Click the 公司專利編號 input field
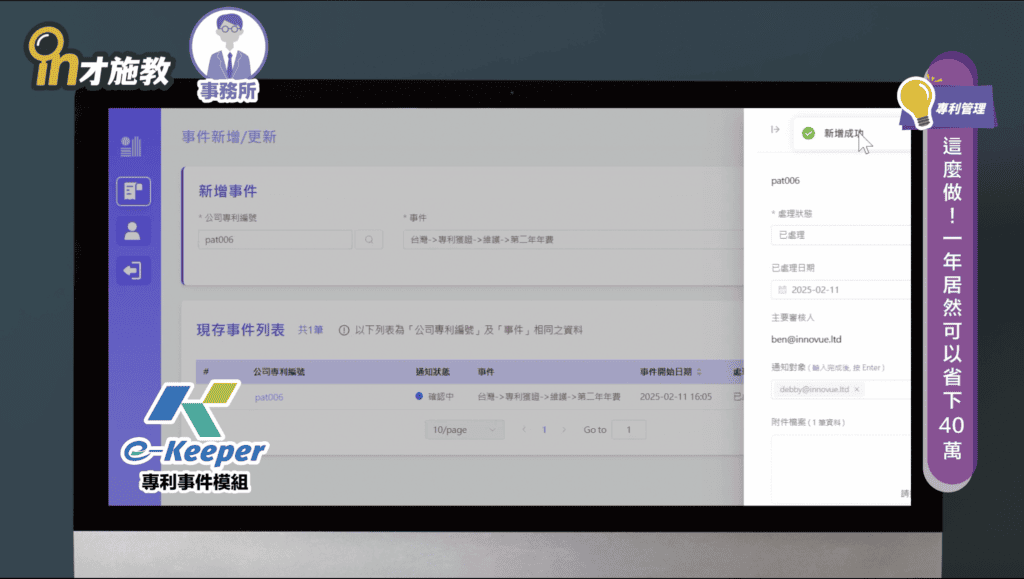1024x579 pixels. point(275,240)
